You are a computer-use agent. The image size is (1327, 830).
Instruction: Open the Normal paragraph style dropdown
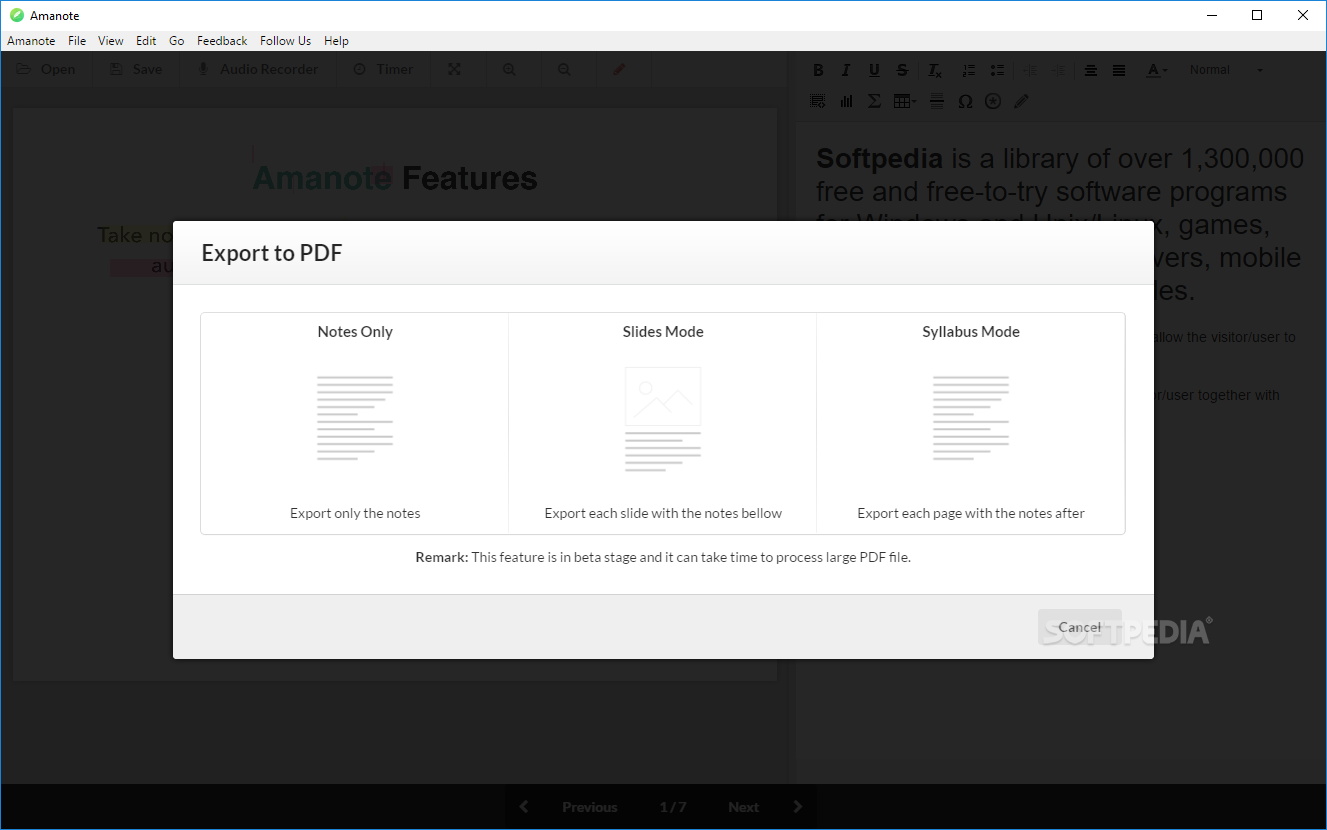[x=1226, y=70]
